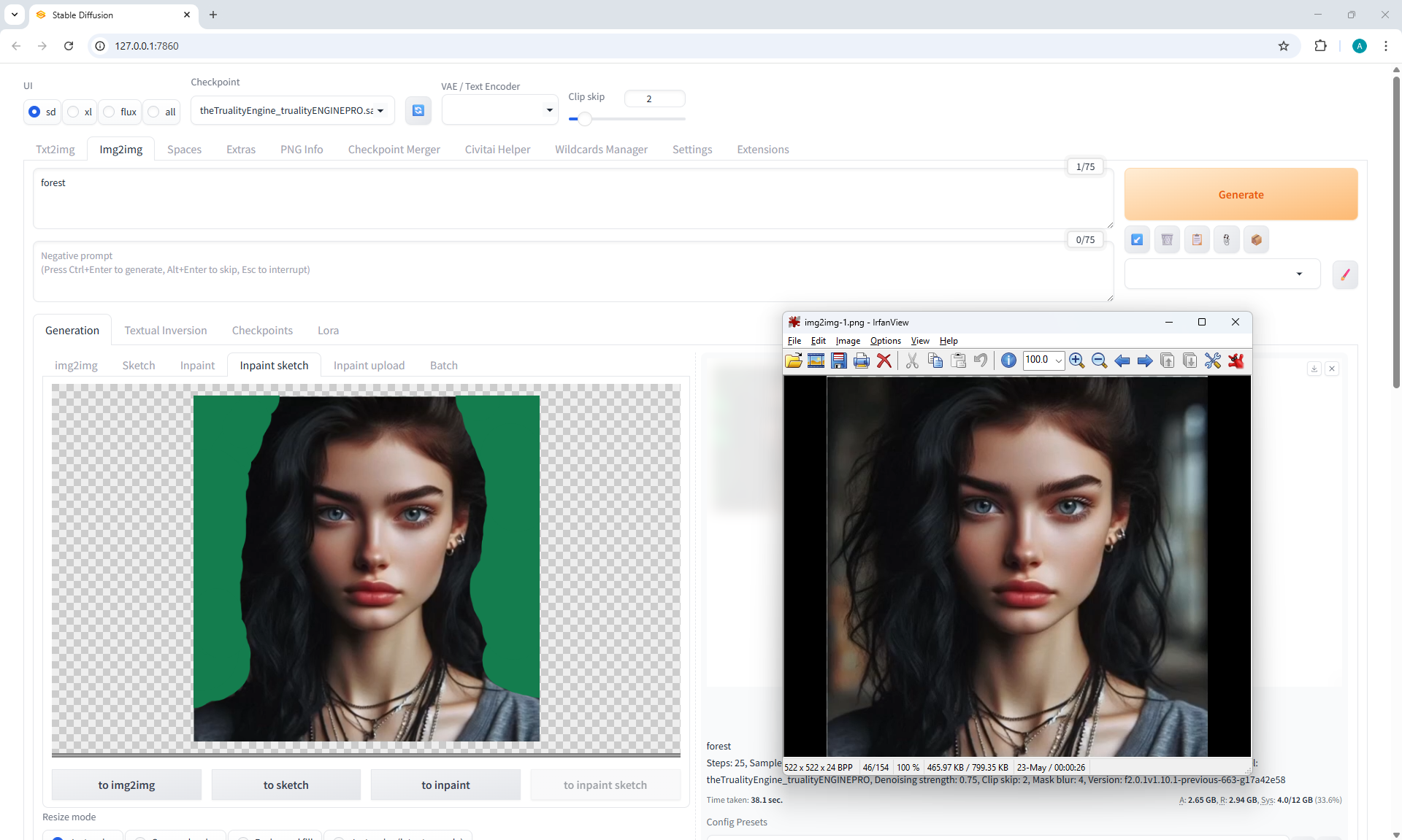The height and width of the screenshot is (840, 1402).
Task: Click the red X delete file icon
Action: 884,361
